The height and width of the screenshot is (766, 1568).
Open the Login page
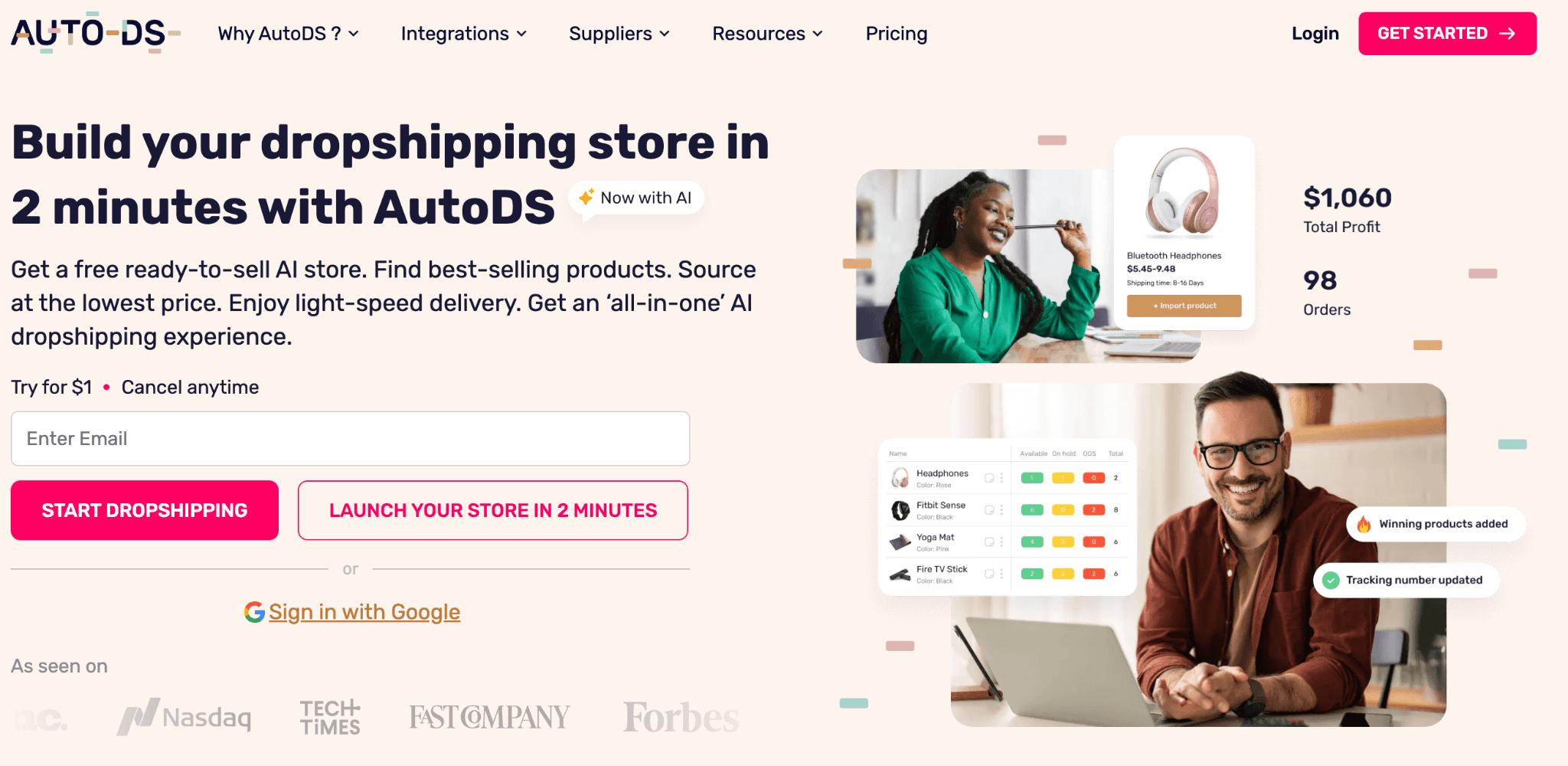pyautogui.click(x=1315, y=34)
